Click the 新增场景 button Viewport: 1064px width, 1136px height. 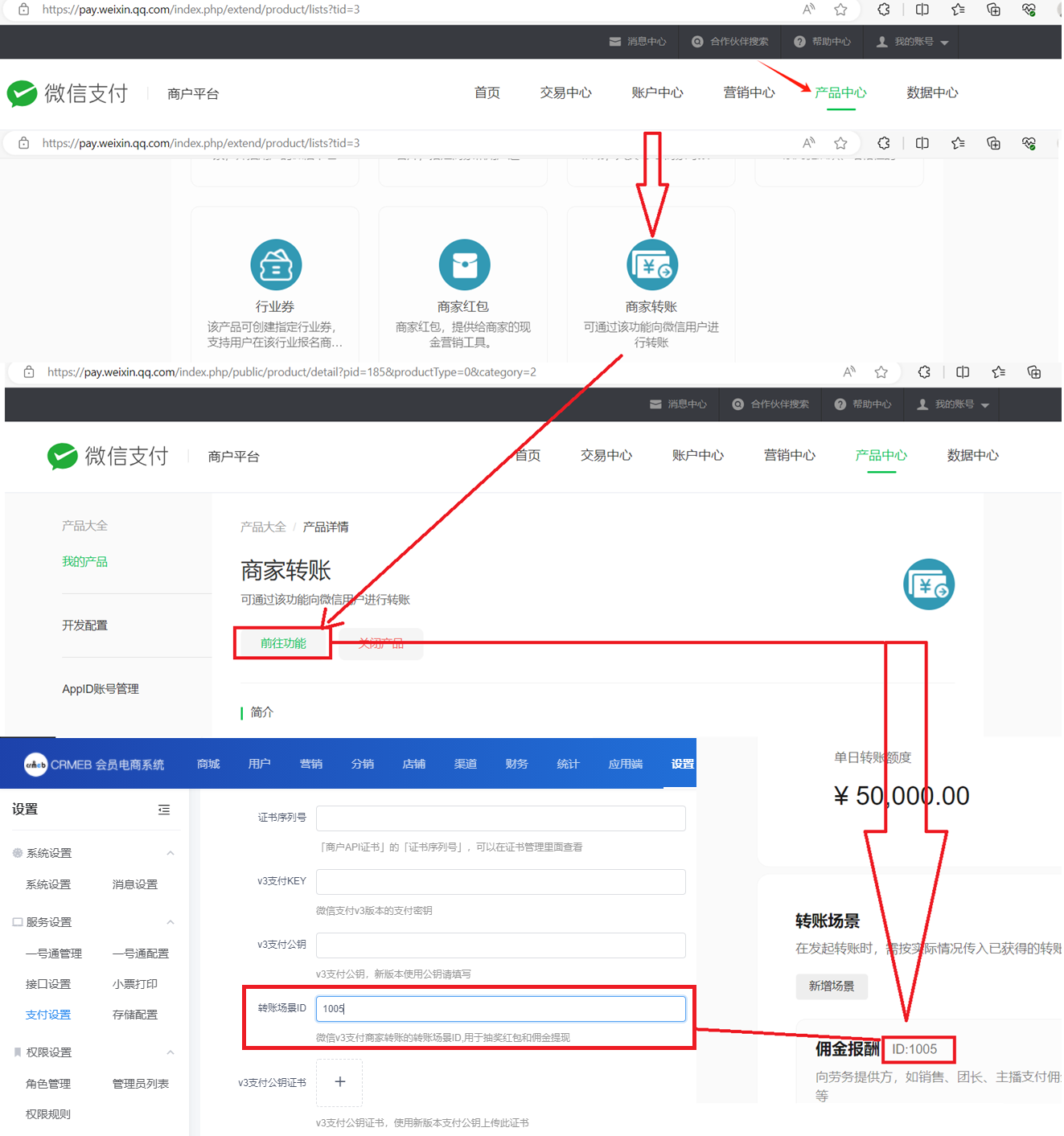coord(832,986)
